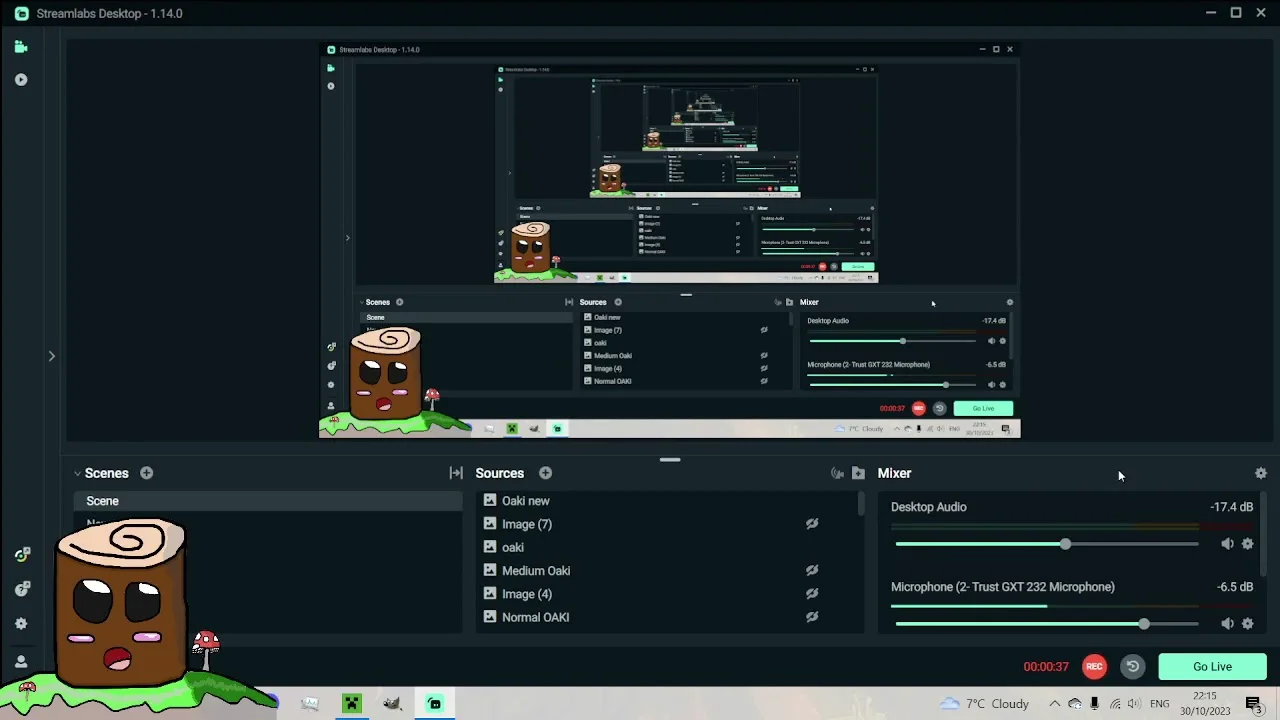Open Mixer advanced settings gear

(1260, 473)
